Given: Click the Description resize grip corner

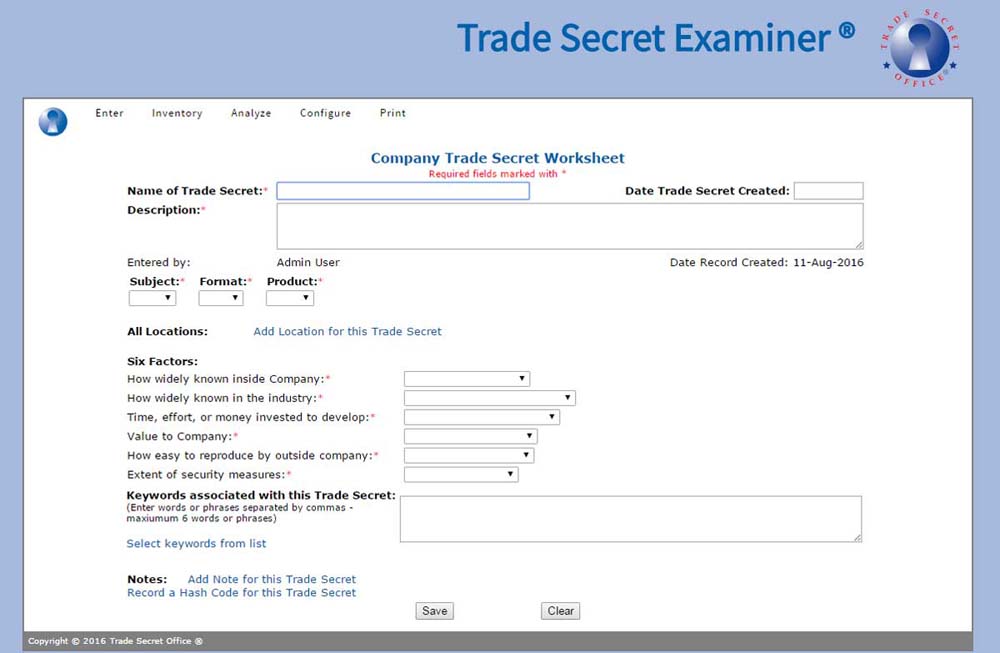Looking at the screenshot, I should (859, 245).
